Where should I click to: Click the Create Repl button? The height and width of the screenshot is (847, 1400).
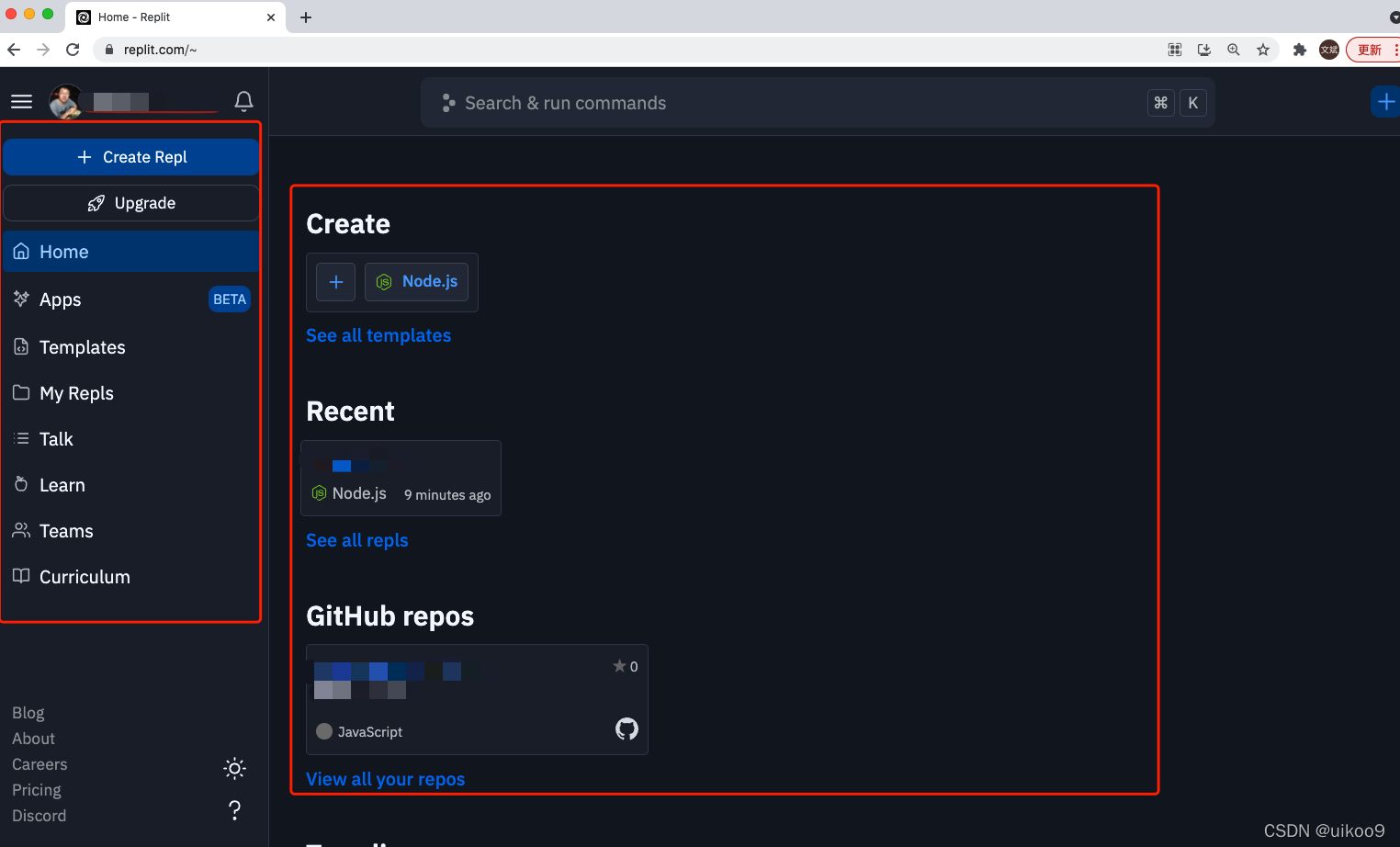click(x=131, y=157)
